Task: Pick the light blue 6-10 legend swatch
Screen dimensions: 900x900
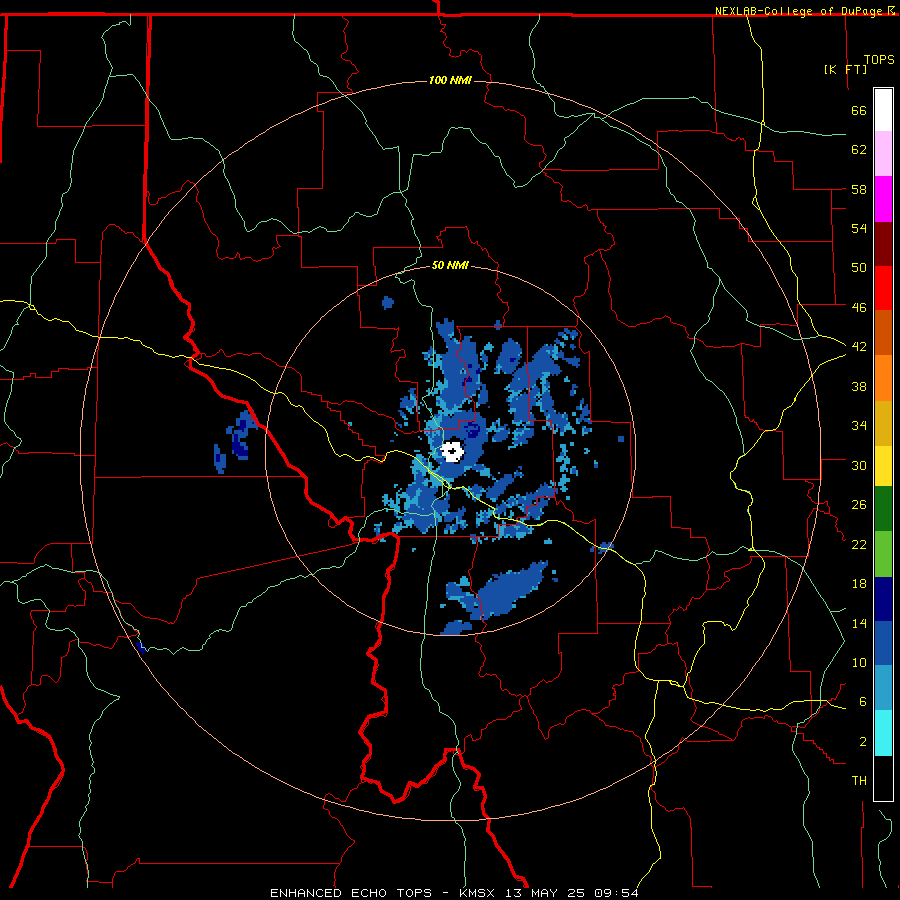Action: coord(883,688)
